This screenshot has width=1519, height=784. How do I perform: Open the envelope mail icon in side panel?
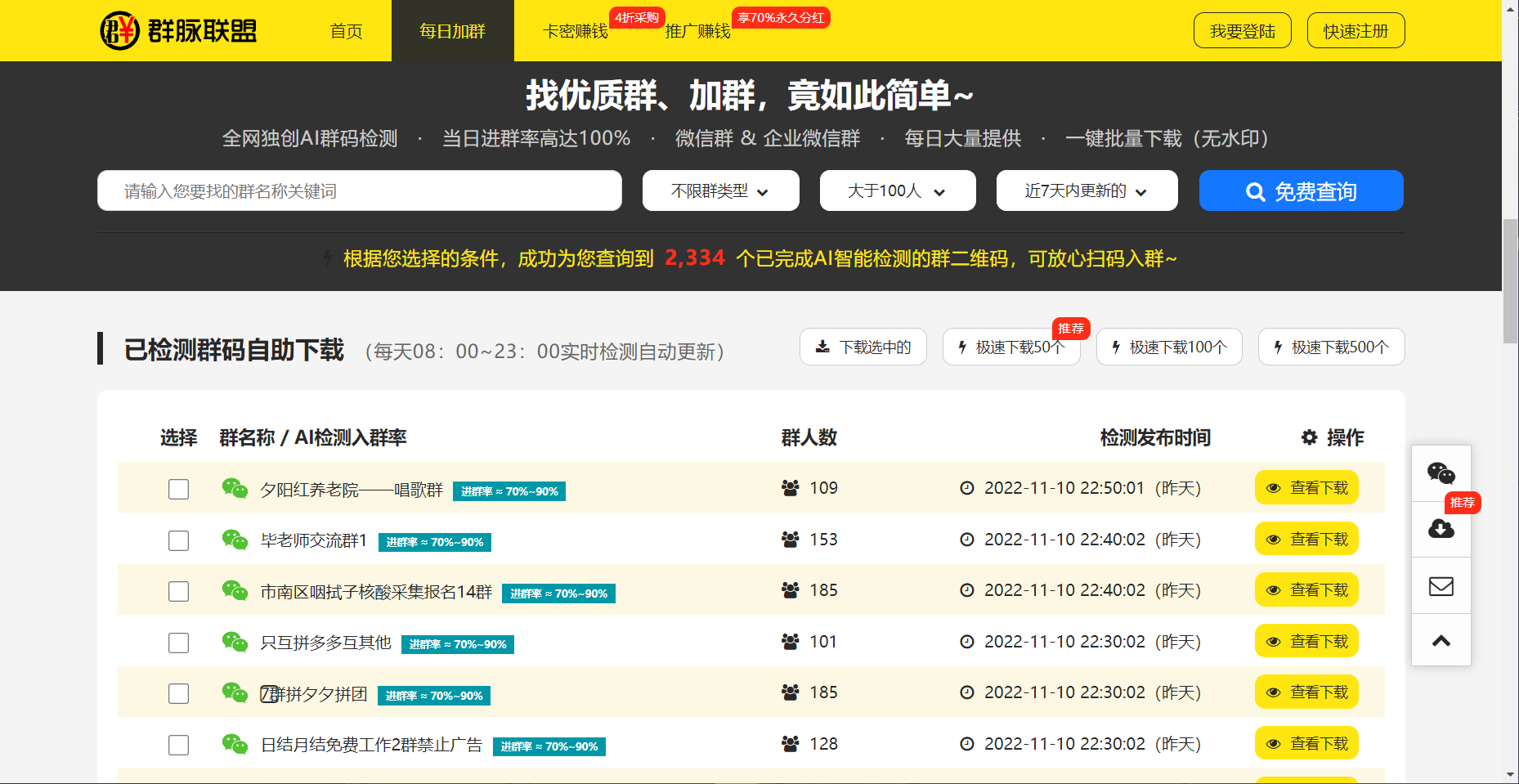click(1441, 586)
